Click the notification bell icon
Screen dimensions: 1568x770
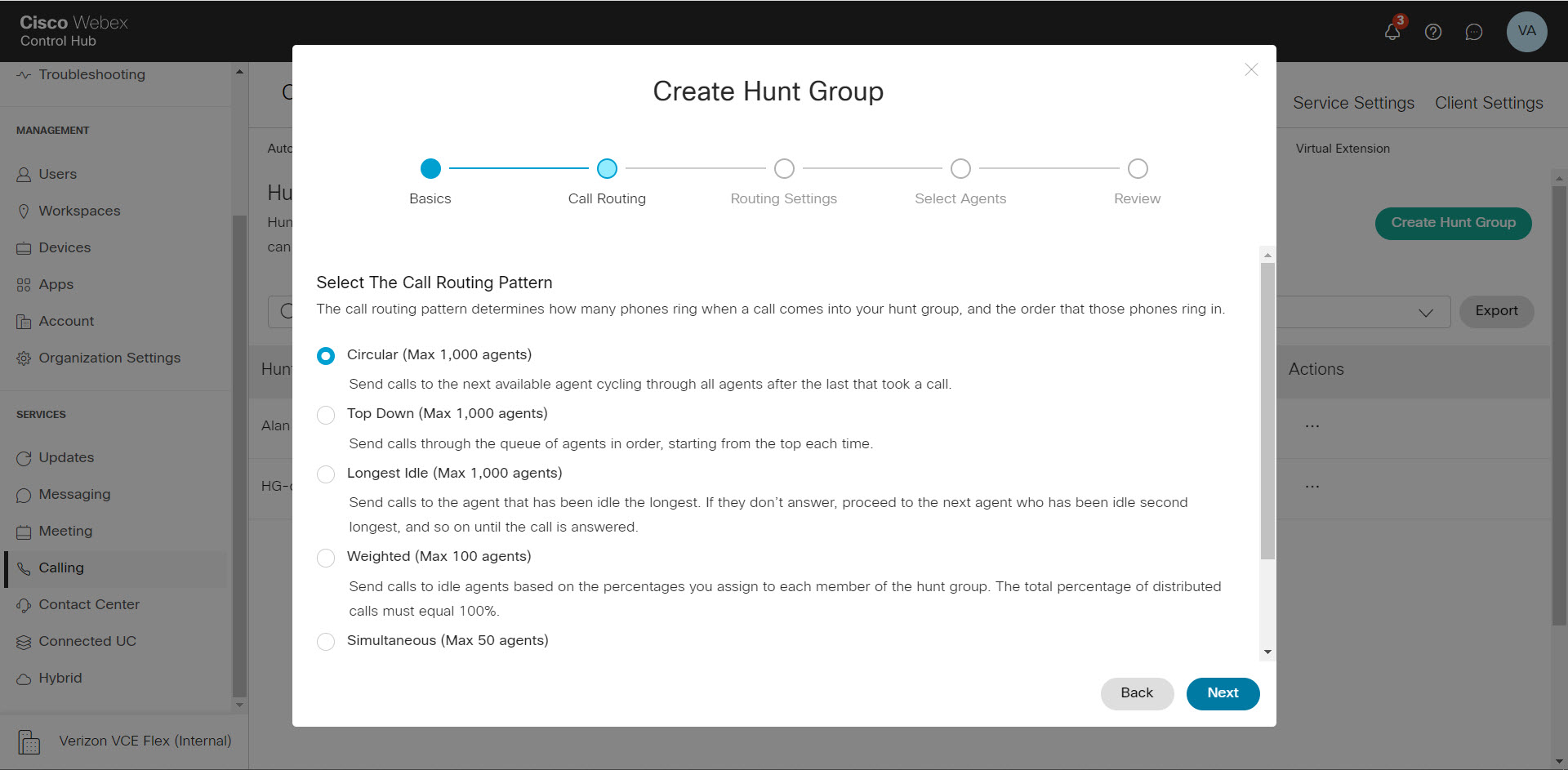[1392, 32]
